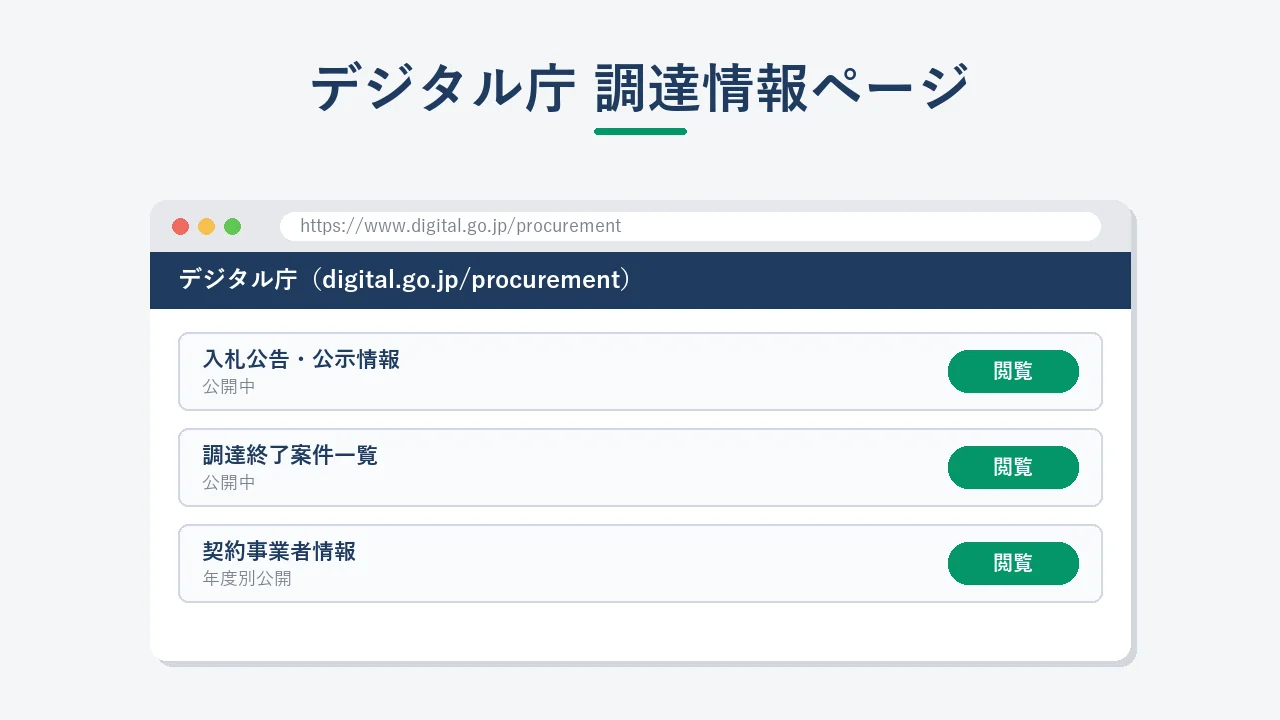Click the 調達終了案件一覧 card background

pyautogui.click(x=640, y=467)
